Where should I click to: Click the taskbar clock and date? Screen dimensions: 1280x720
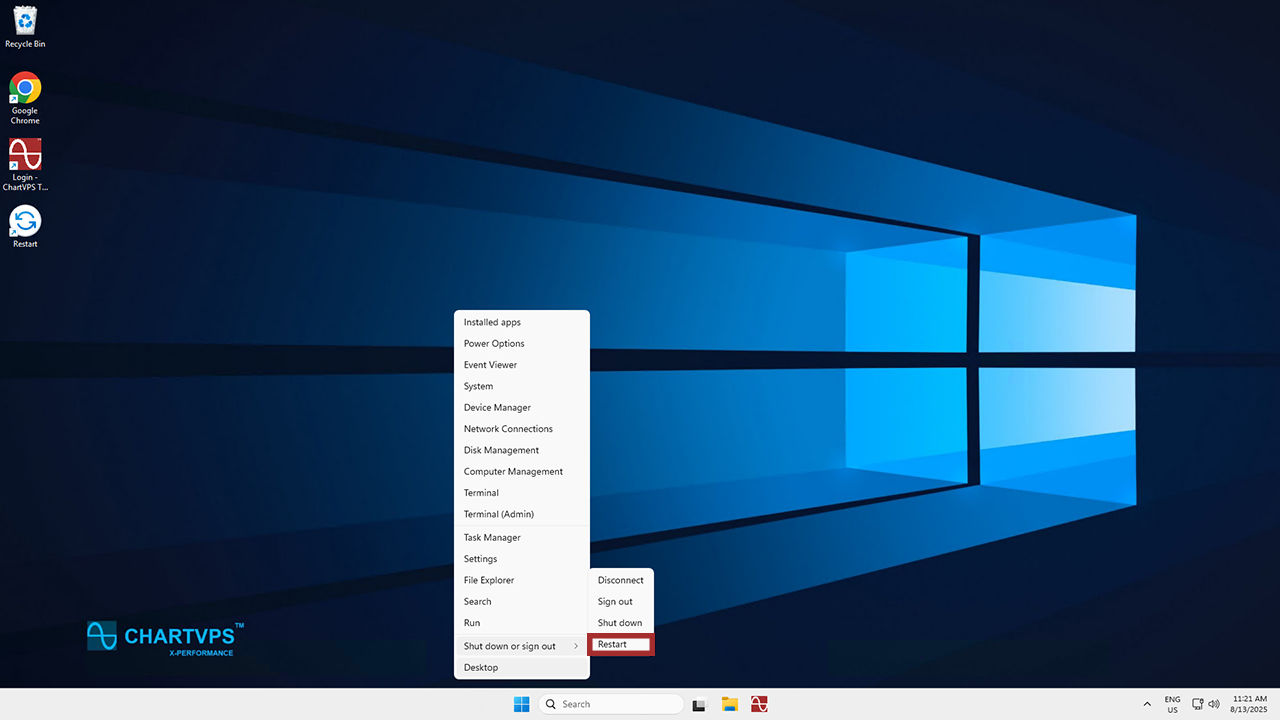(x=1250, y=704)
